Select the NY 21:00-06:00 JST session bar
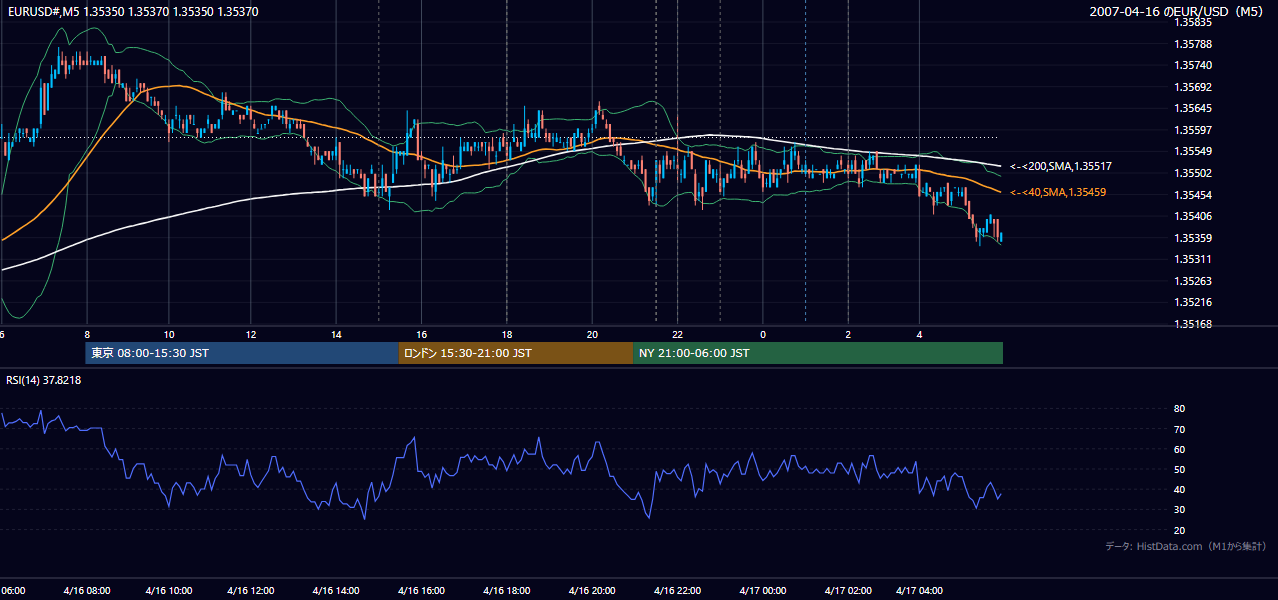Image resolution: width=1278 pixels, height=600 pixels. click(x=818, y=353)
